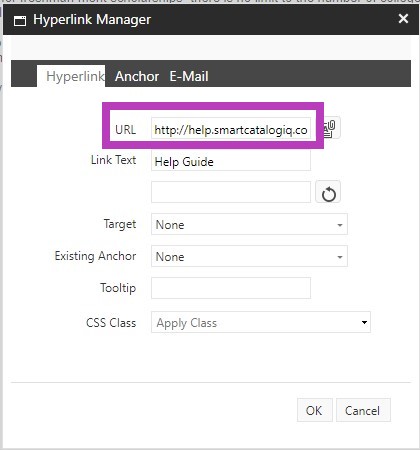This screenshot has width=420, height=450.
Task: Click the empty field beside the reset icon
Action: pyautogui.click(x=231, y=192)
